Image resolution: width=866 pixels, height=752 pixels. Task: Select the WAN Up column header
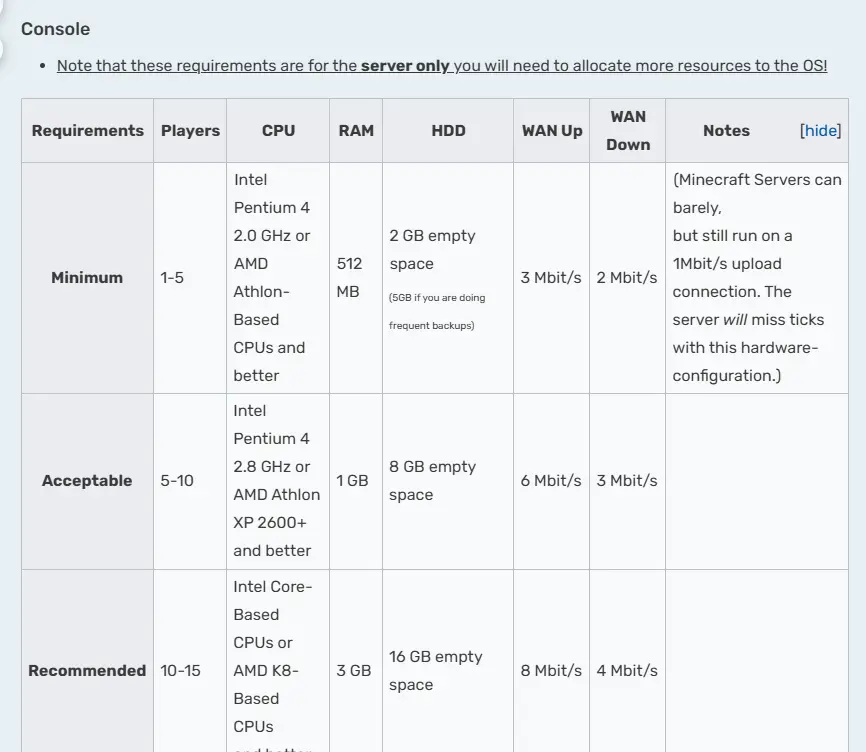(552, 131)
